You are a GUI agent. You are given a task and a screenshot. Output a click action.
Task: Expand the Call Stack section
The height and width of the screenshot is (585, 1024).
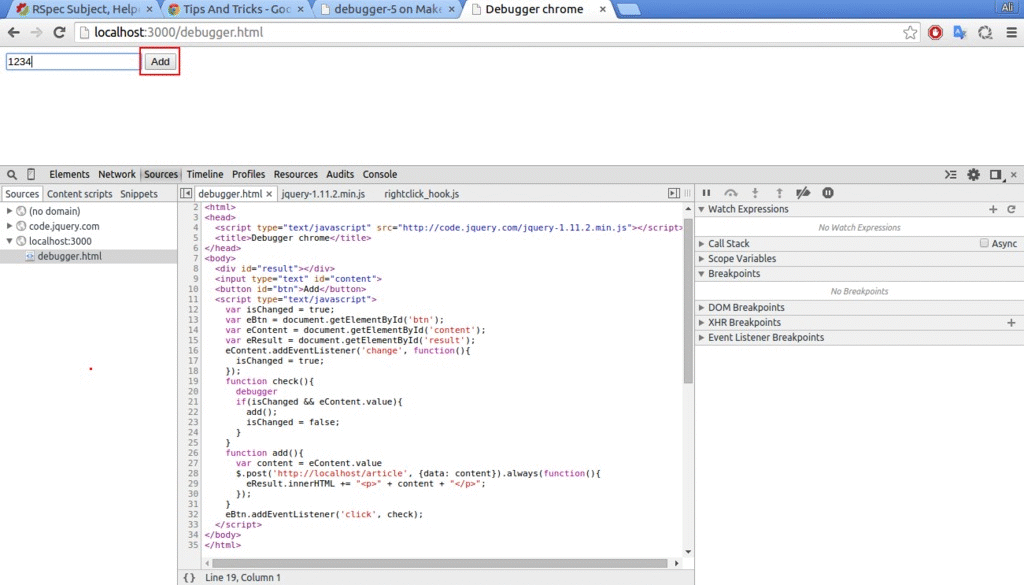pos(703,243)
